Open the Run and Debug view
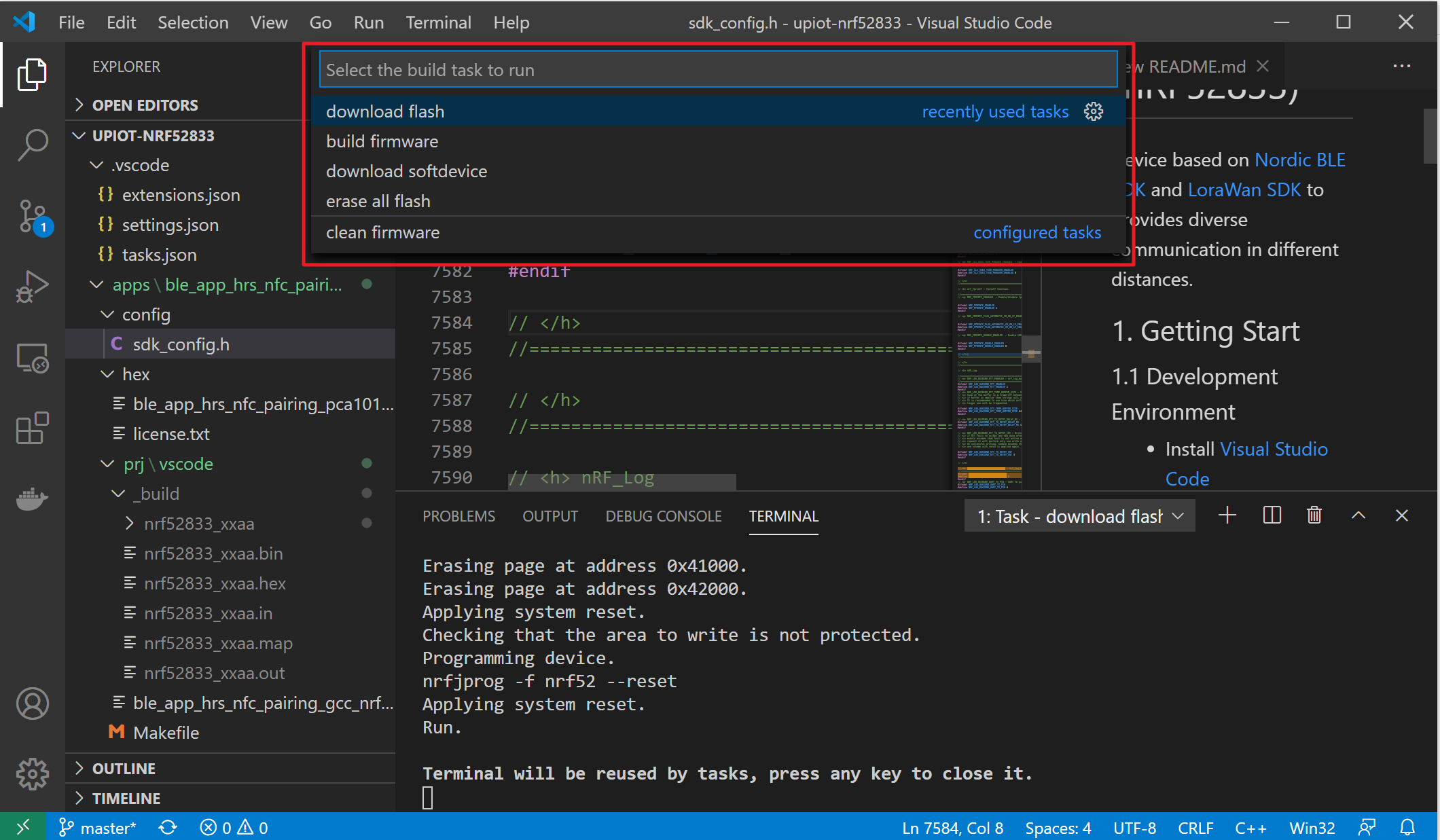Viewport: 1440px width, 840px height. click(32, 287)
